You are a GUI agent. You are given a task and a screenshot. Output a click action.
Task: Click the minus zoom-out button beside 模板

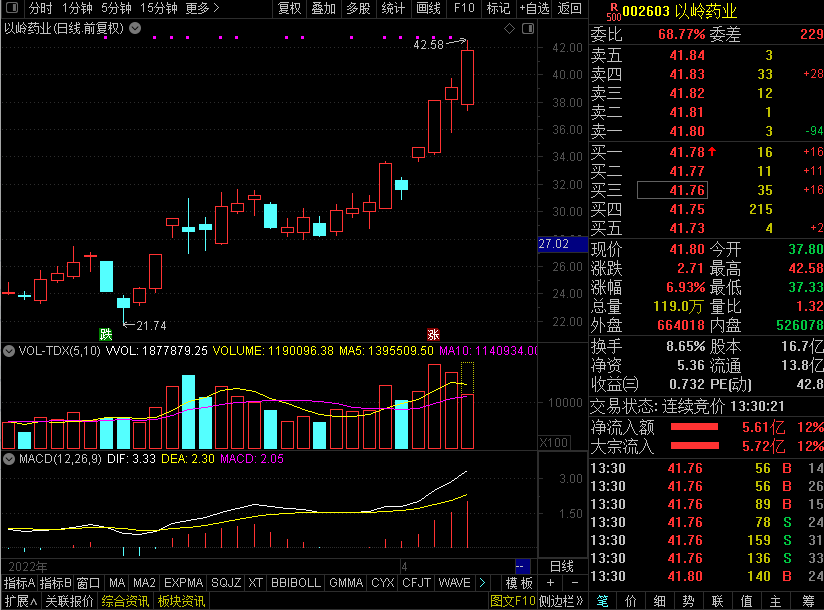(x=570, y=582)
